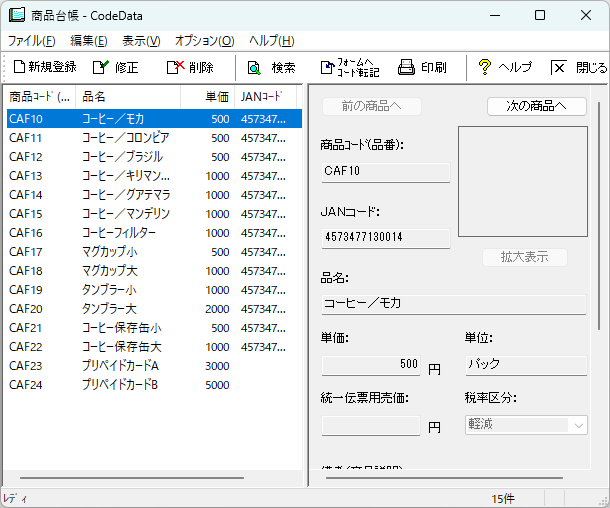Viewport: 610px width, 508px height.
Task: Open the ファイル(F) menu
Action: (32, 41)
